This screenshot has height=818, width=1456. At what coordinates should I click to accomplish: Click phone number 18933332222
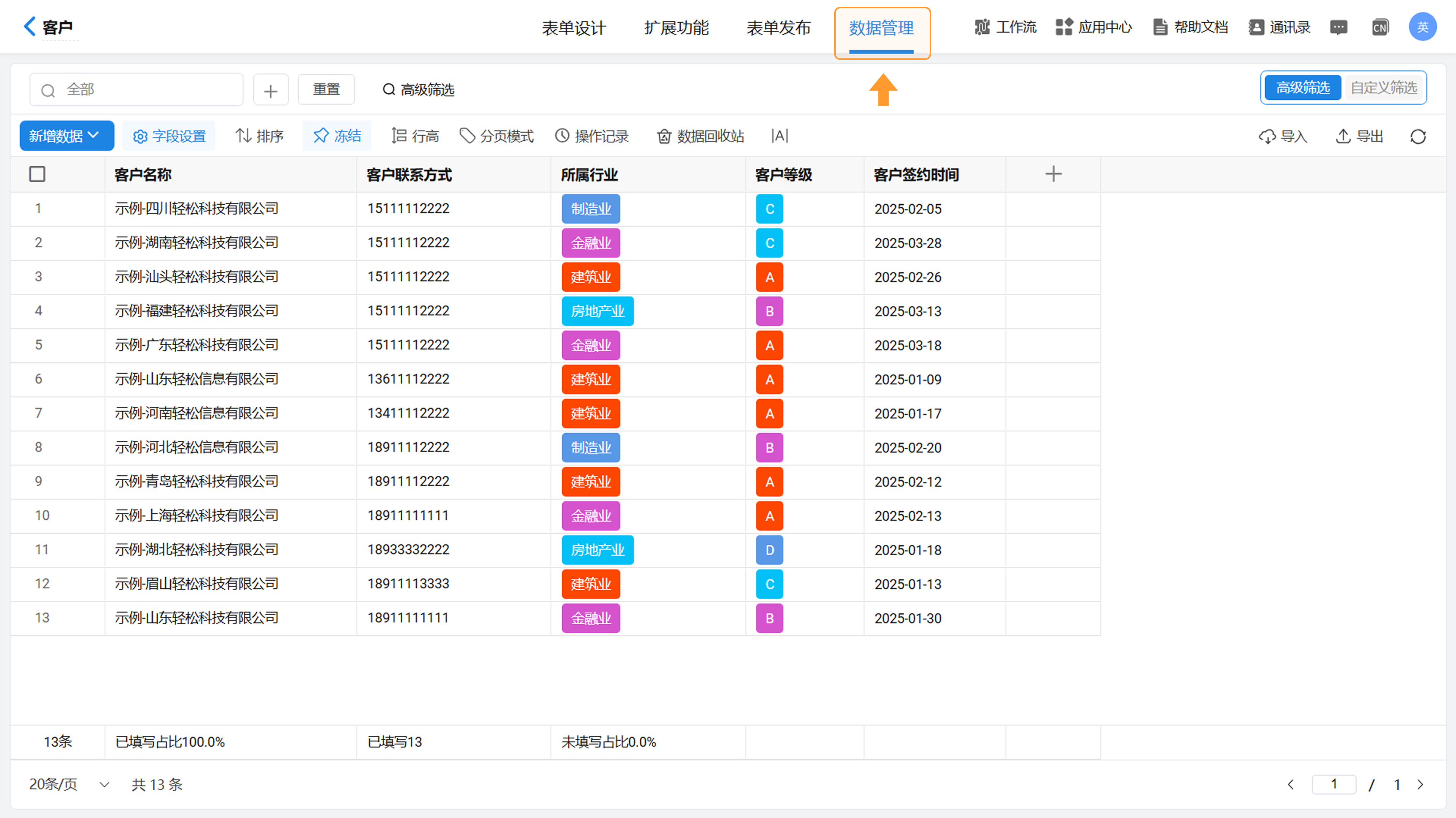(409, 550)
